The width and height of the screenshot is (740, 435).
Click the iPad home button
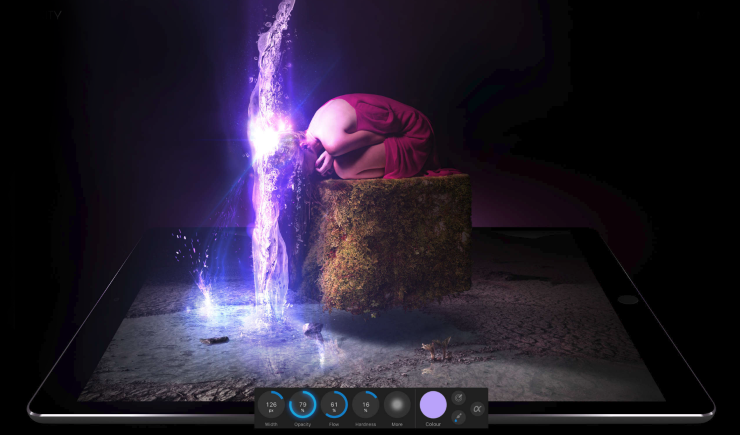tap(627, 300)
